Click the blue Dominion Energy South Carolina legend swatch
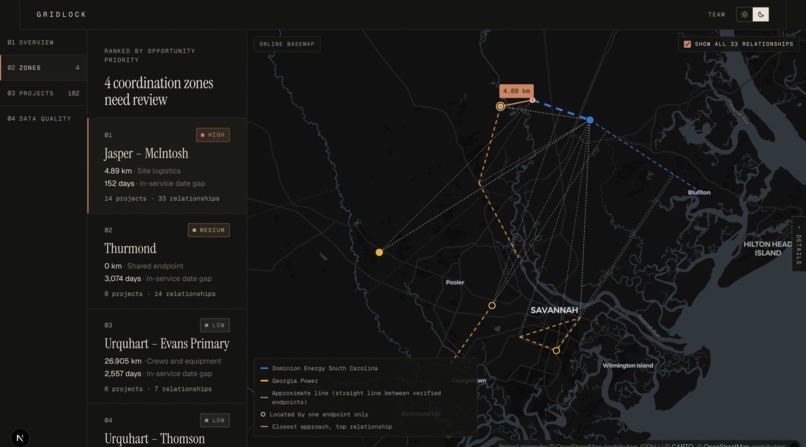The width and height of the screenshot is (806, 447). (x=264, y=368)
